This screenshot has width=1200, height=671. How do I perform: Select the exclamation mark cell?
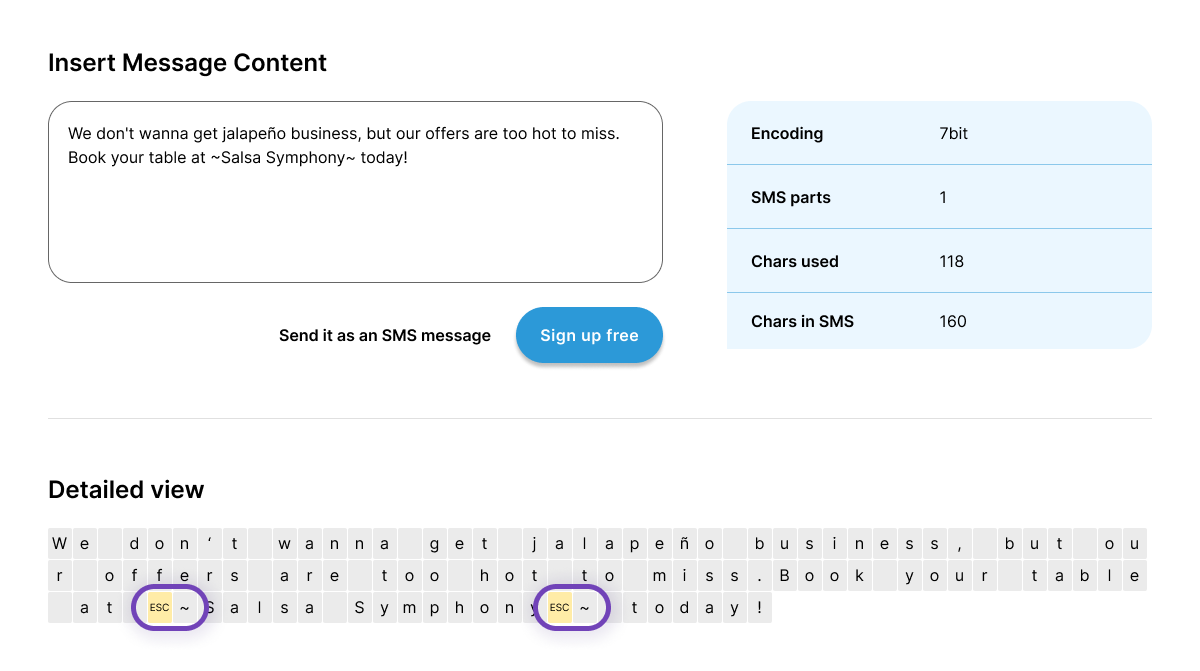[x=760, y=607]
